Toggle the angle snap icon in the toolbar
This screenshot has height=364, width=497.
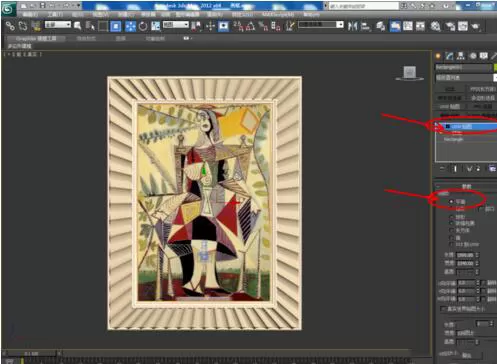coord(250,26)
